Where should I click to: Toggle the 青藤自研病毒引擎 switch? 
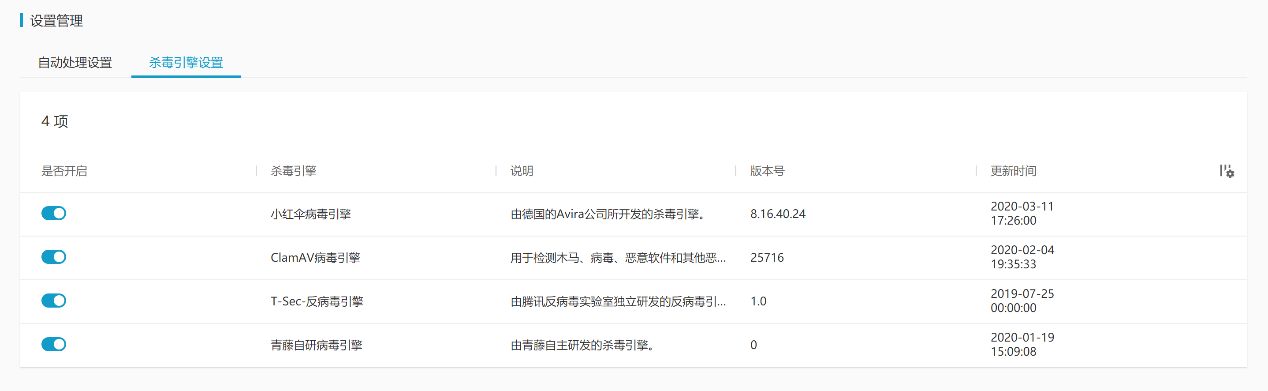pyautogui.click(x=53, y=344)
